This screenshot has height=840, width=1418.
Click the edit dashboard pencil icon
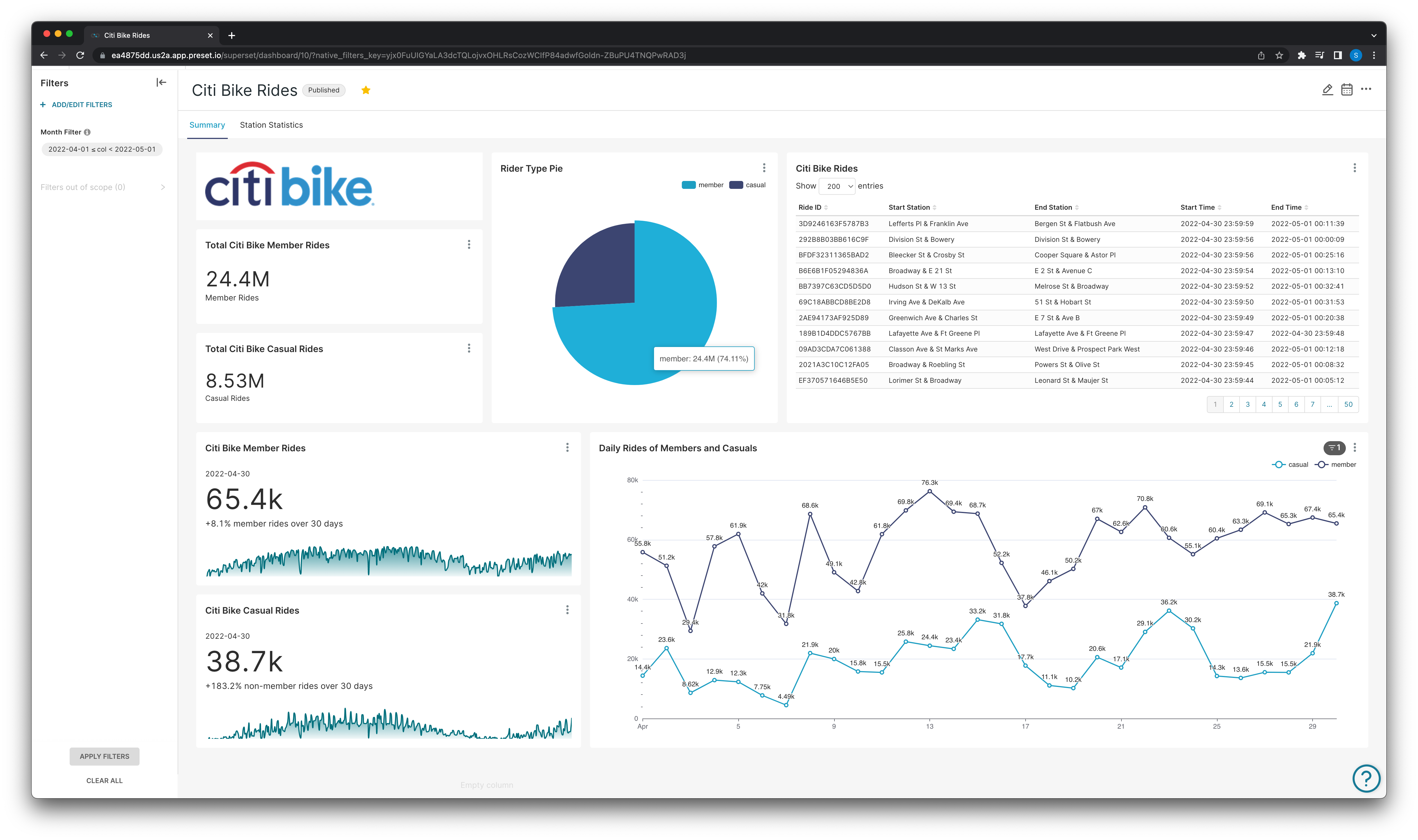(1328, 89)
